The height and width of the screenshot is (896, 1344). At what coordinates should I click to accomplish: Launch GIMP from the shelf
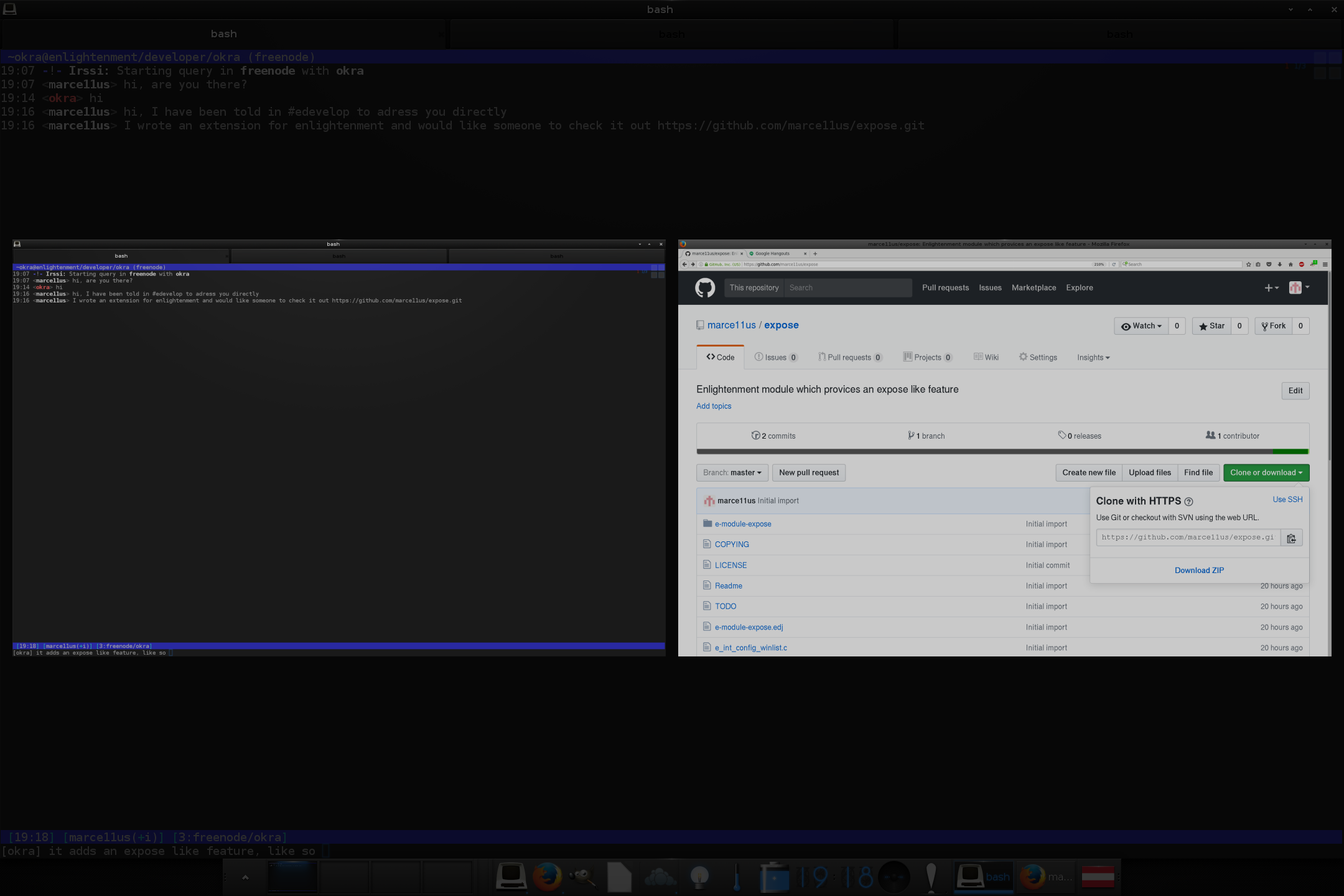pos(583,877)
